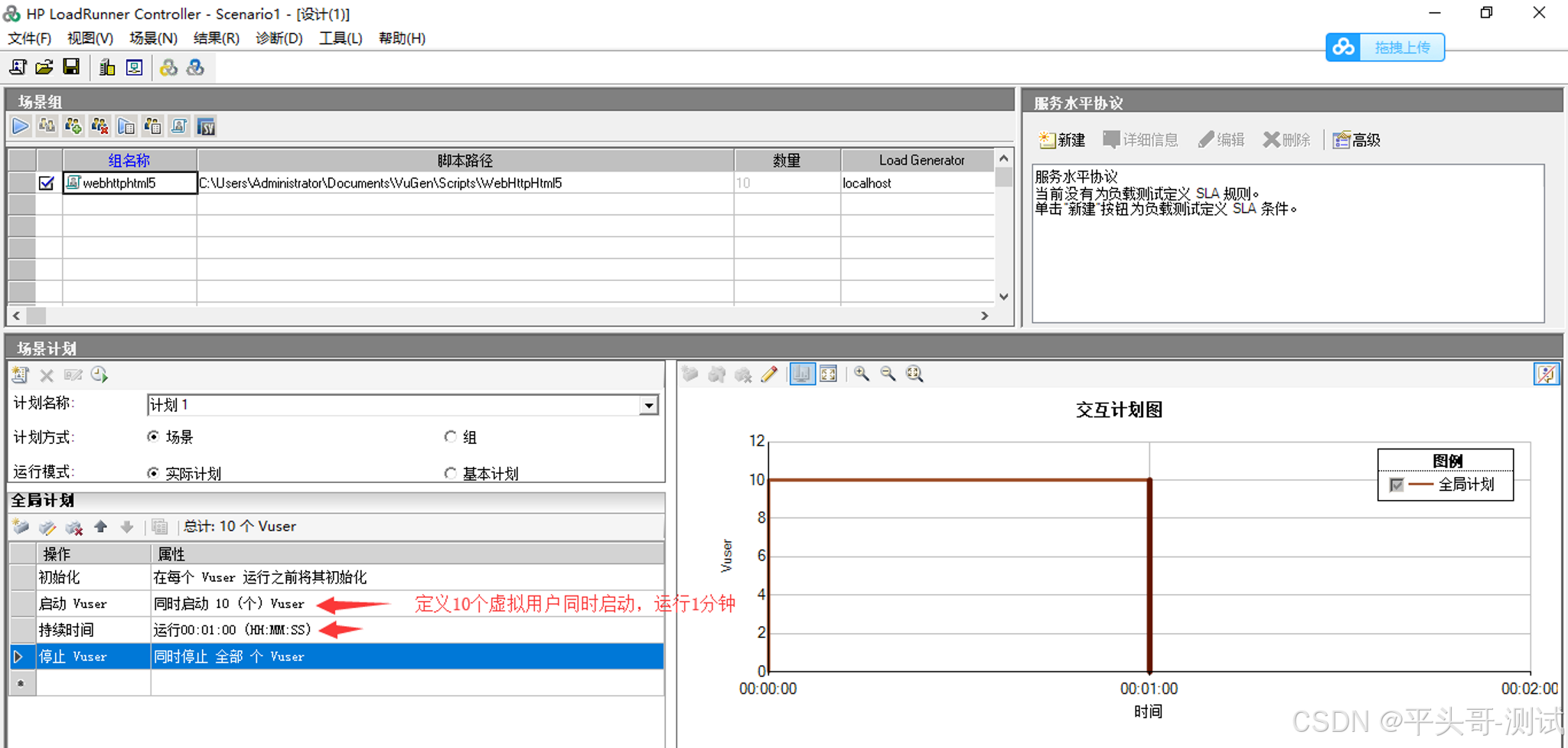Open the Load Generators icon in toolbar
This screenshot has height=748, width=1568.
tap(107, 67)
